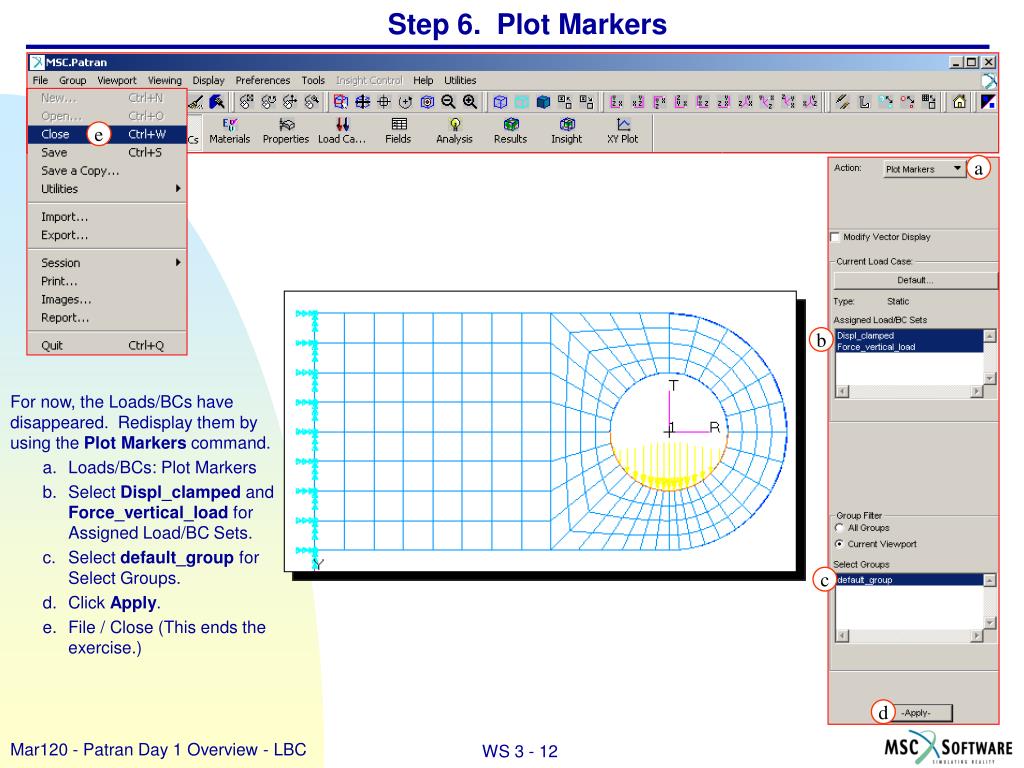
Task: Click up arrow of Select Groups vertical scrollbar
Action: pos(990,581)
